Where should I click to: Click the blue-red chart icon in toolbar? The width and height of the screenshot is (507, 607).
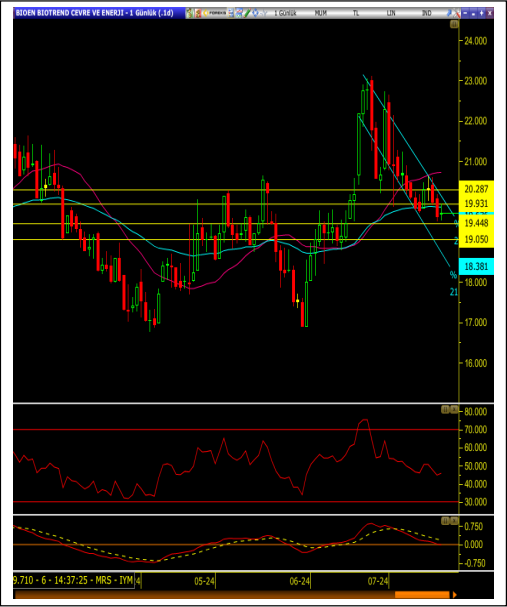click(239, 13)
